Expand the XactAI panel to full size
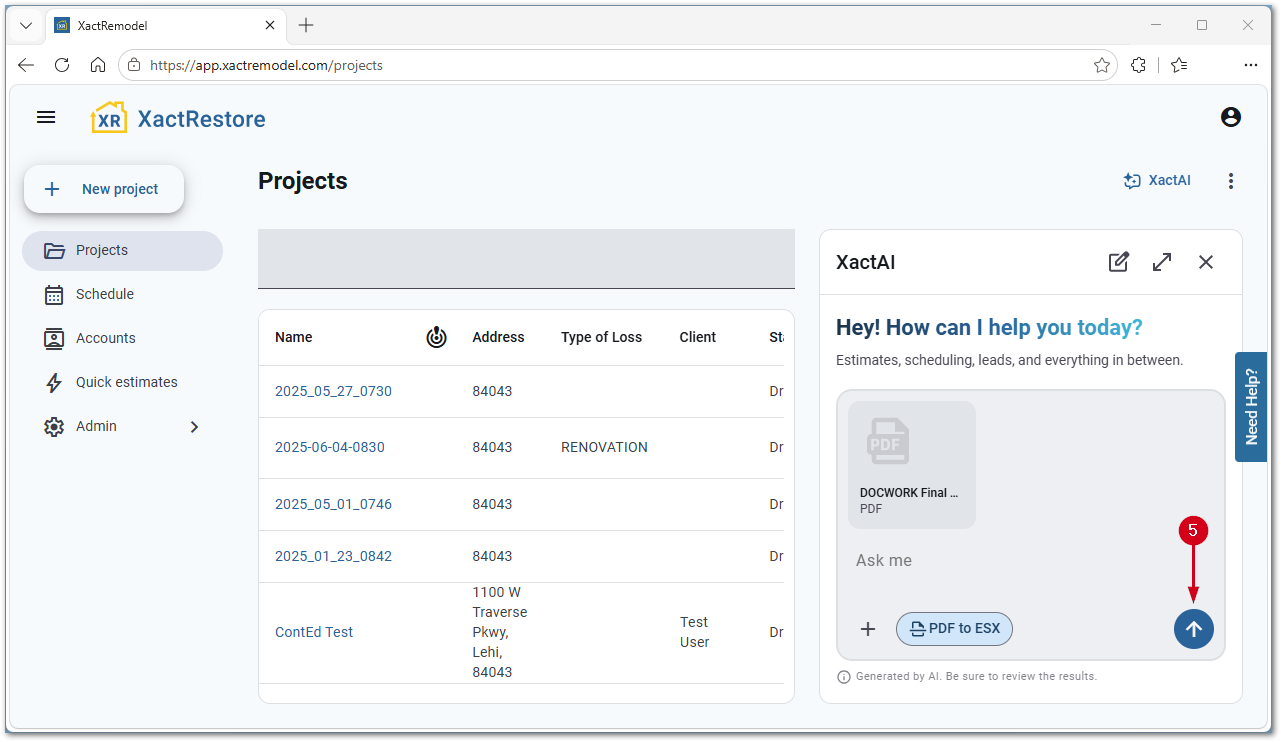 pyautogui.click(x=1162, y=262)
